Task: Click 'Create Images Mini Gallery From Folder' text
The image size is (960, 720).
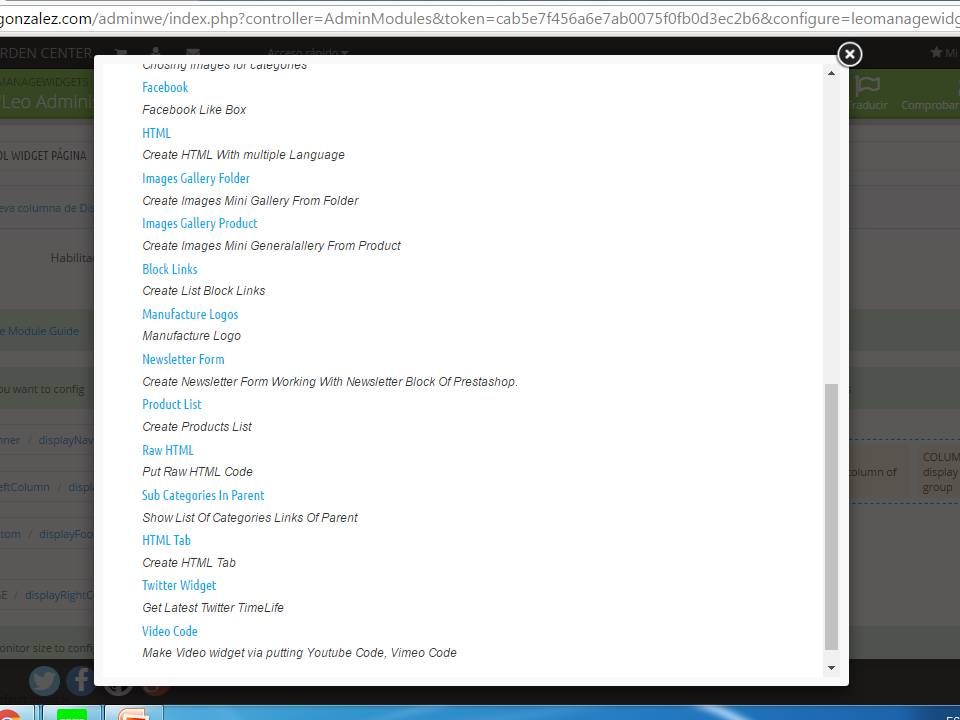Action: (x=250, y=201)
